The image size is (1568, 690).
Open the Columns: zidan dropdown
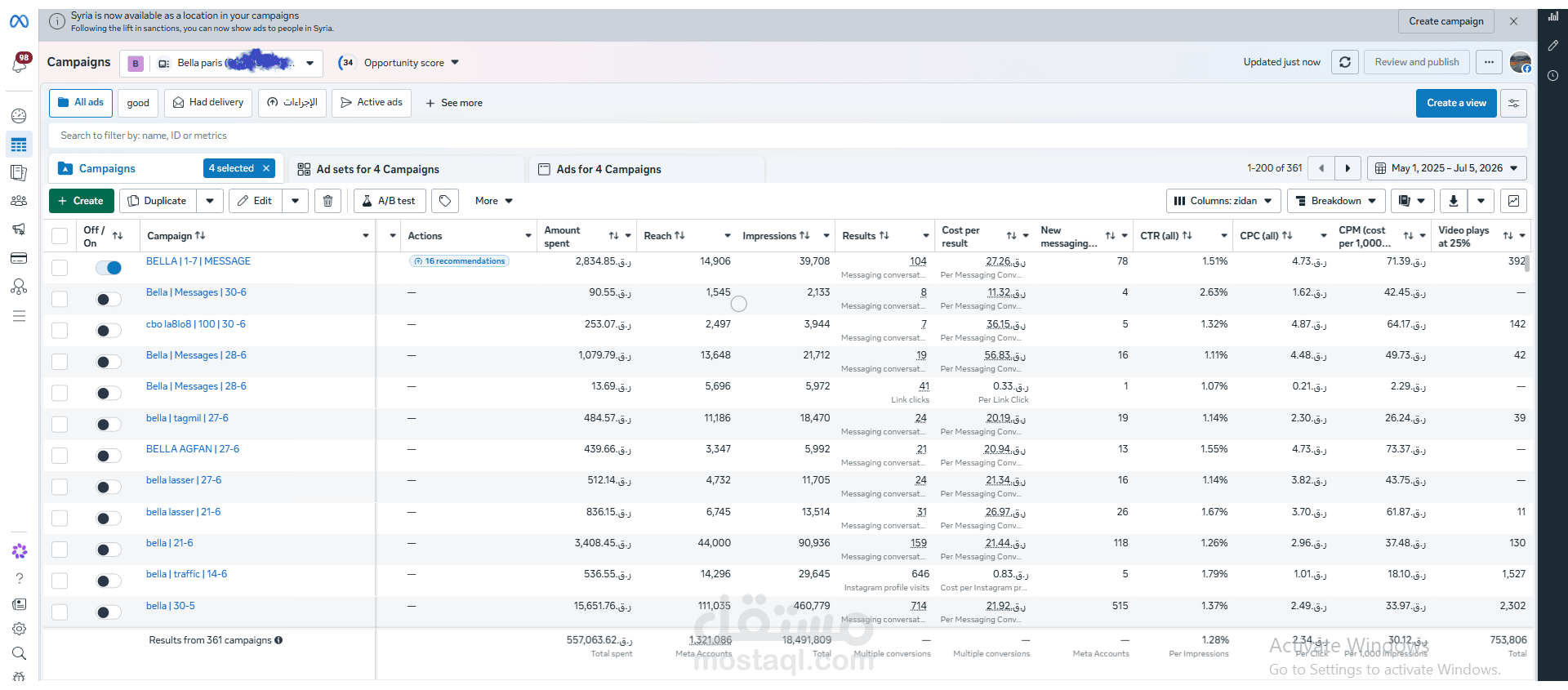[x=1223, y=201]
